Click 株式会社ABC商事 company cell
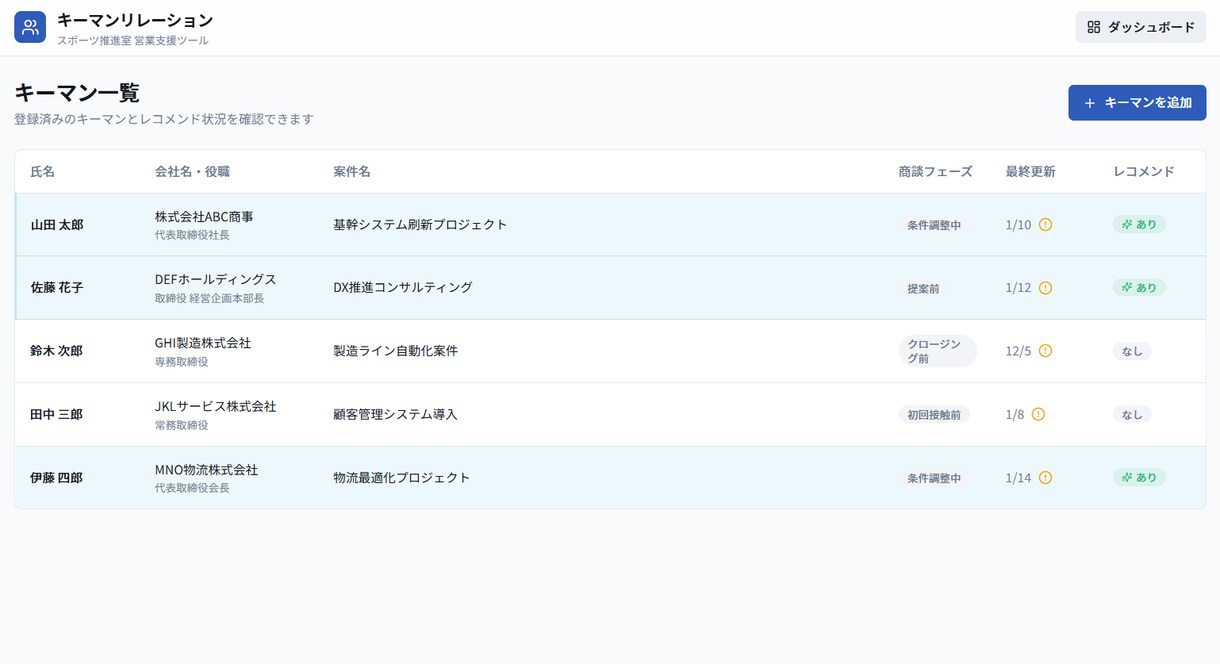 [x=204, y=217]
